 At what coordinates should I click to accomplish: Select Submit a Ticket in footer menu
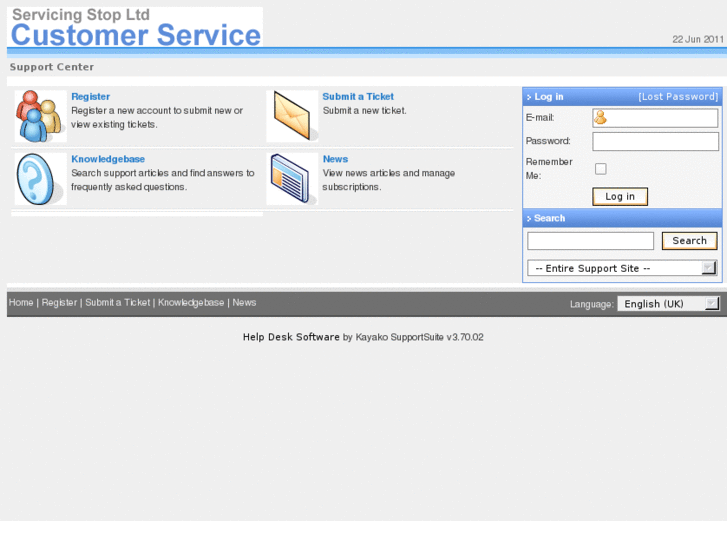(118, 302)
